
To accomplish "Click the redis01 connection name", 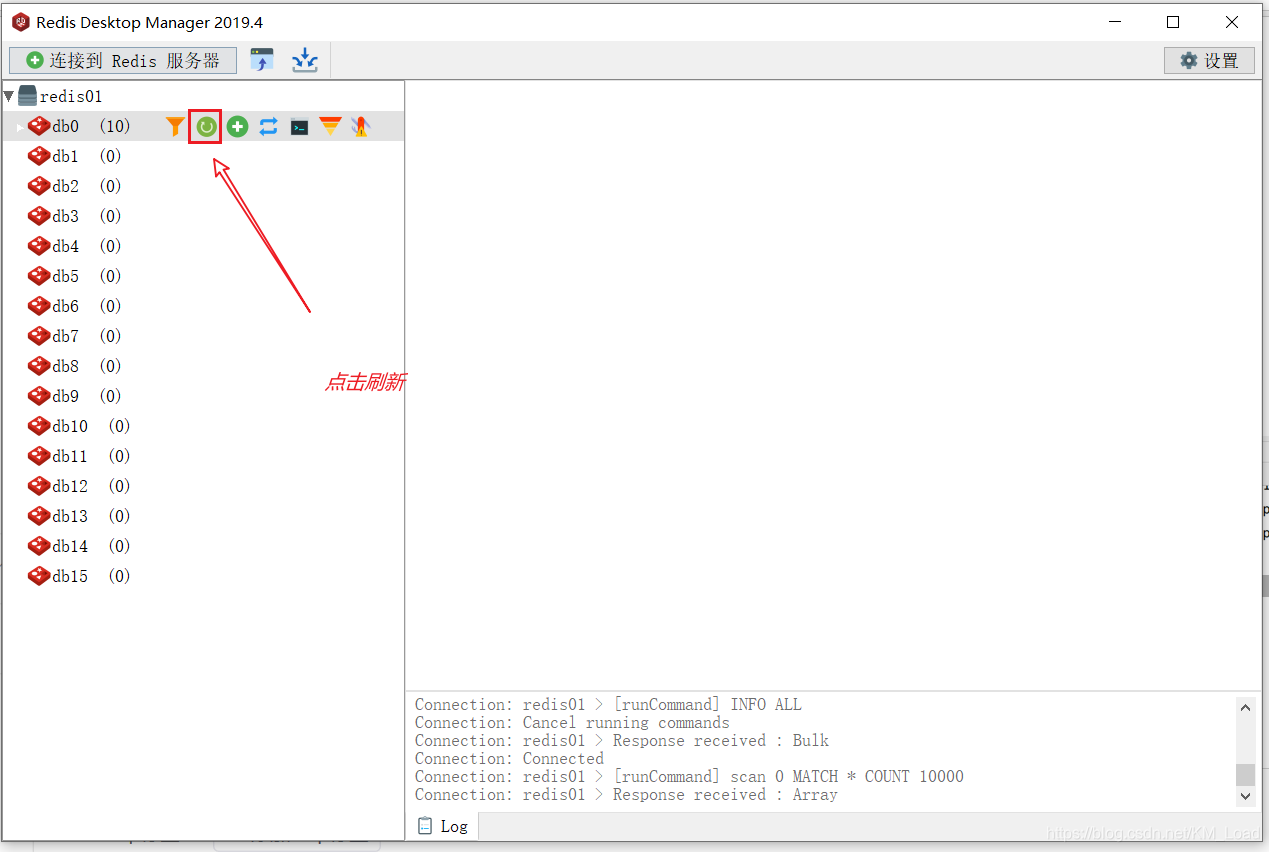I will [71, 97].
